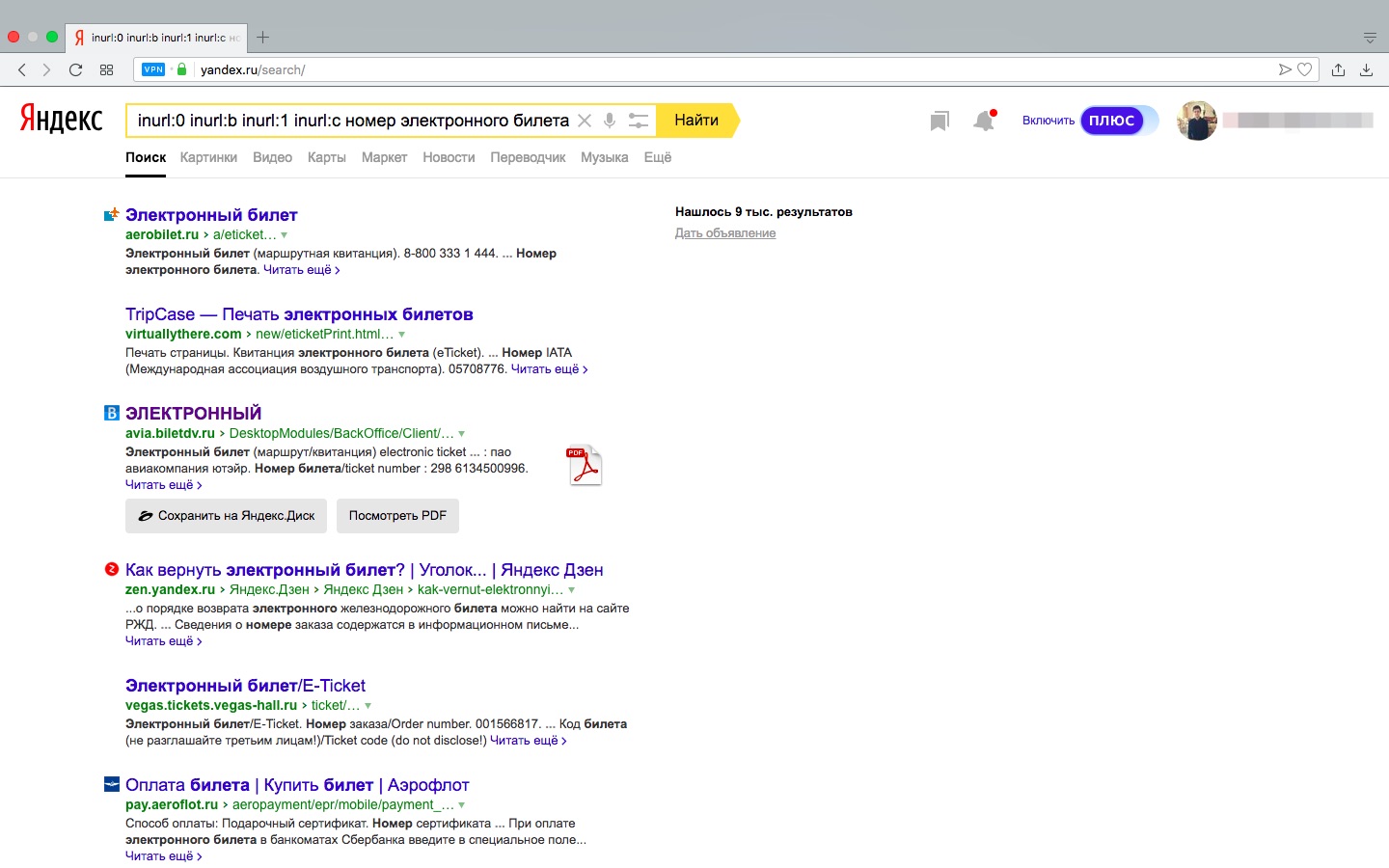Click Читать ещё under aerobilet result
Image resolution: width=1389 pixels, height=868 pixels.
pyautogui.click(x=302, y=270)
